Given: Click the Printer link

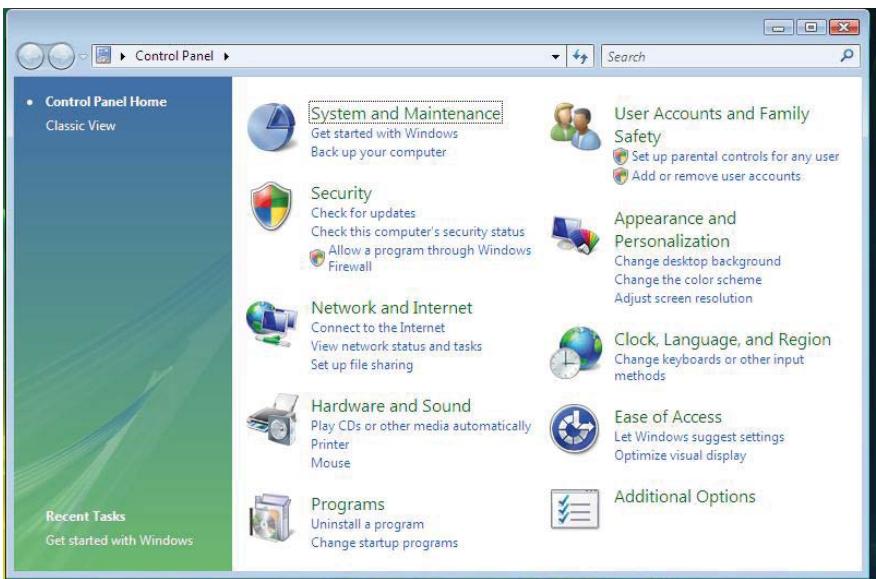Looking at the screenshot, I should [x=330, y=444].
